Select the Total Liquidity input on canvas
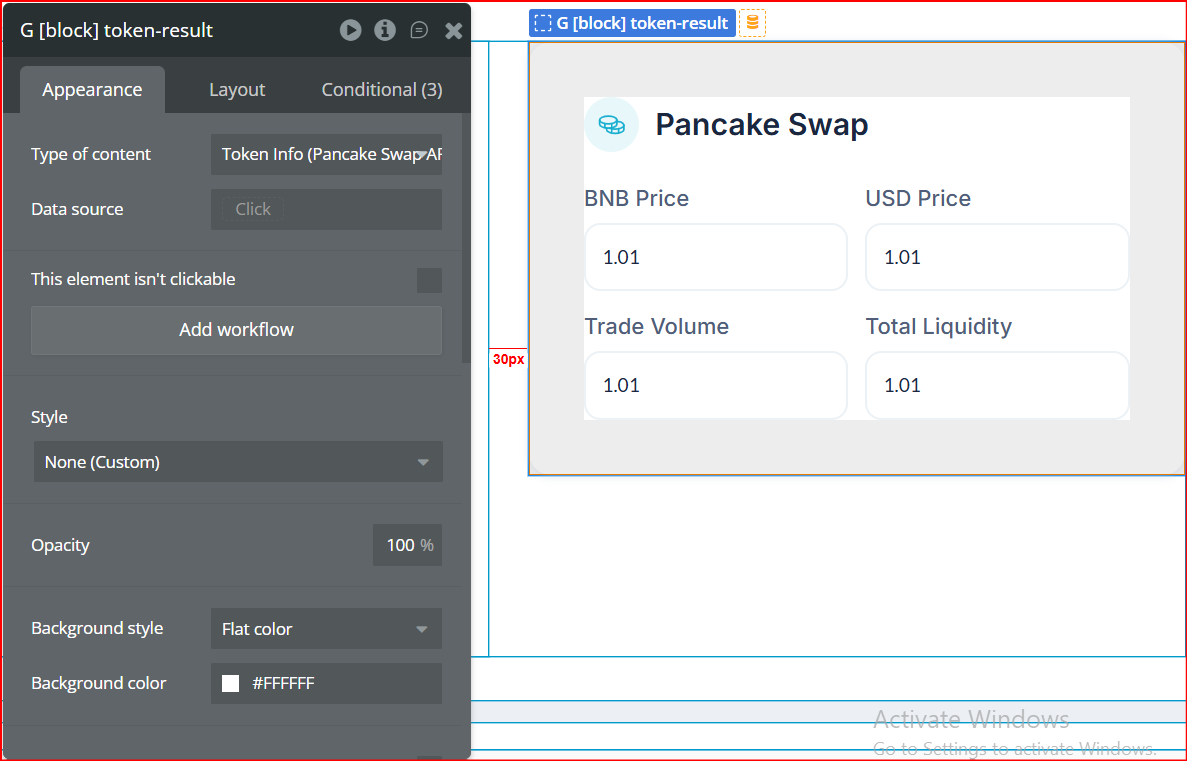 (x=996, y=385)
